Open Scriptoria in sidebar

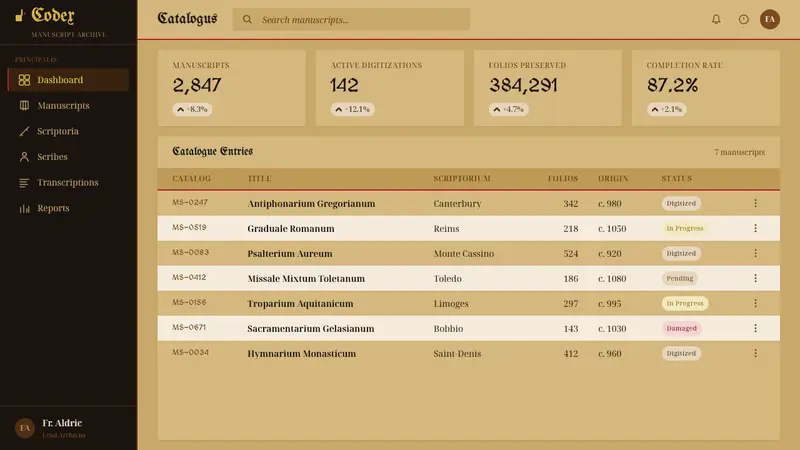(68, 131)
